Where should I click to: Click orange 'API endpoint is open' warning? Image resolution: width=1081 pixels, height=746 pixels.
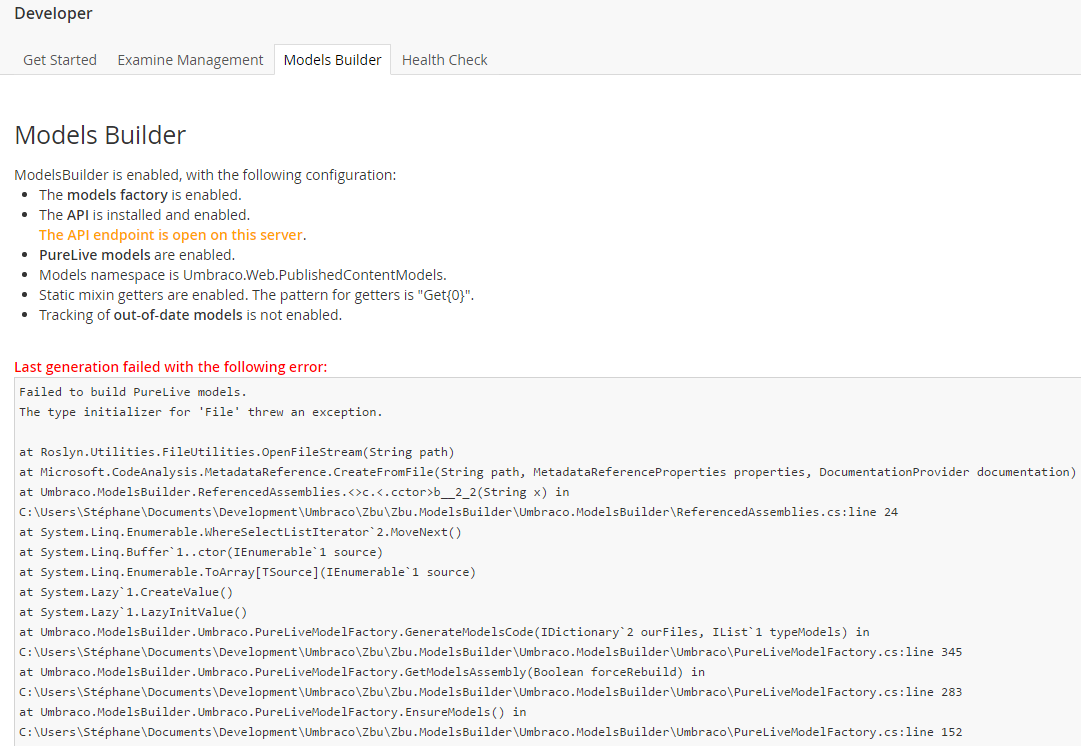tap(172, 235)
